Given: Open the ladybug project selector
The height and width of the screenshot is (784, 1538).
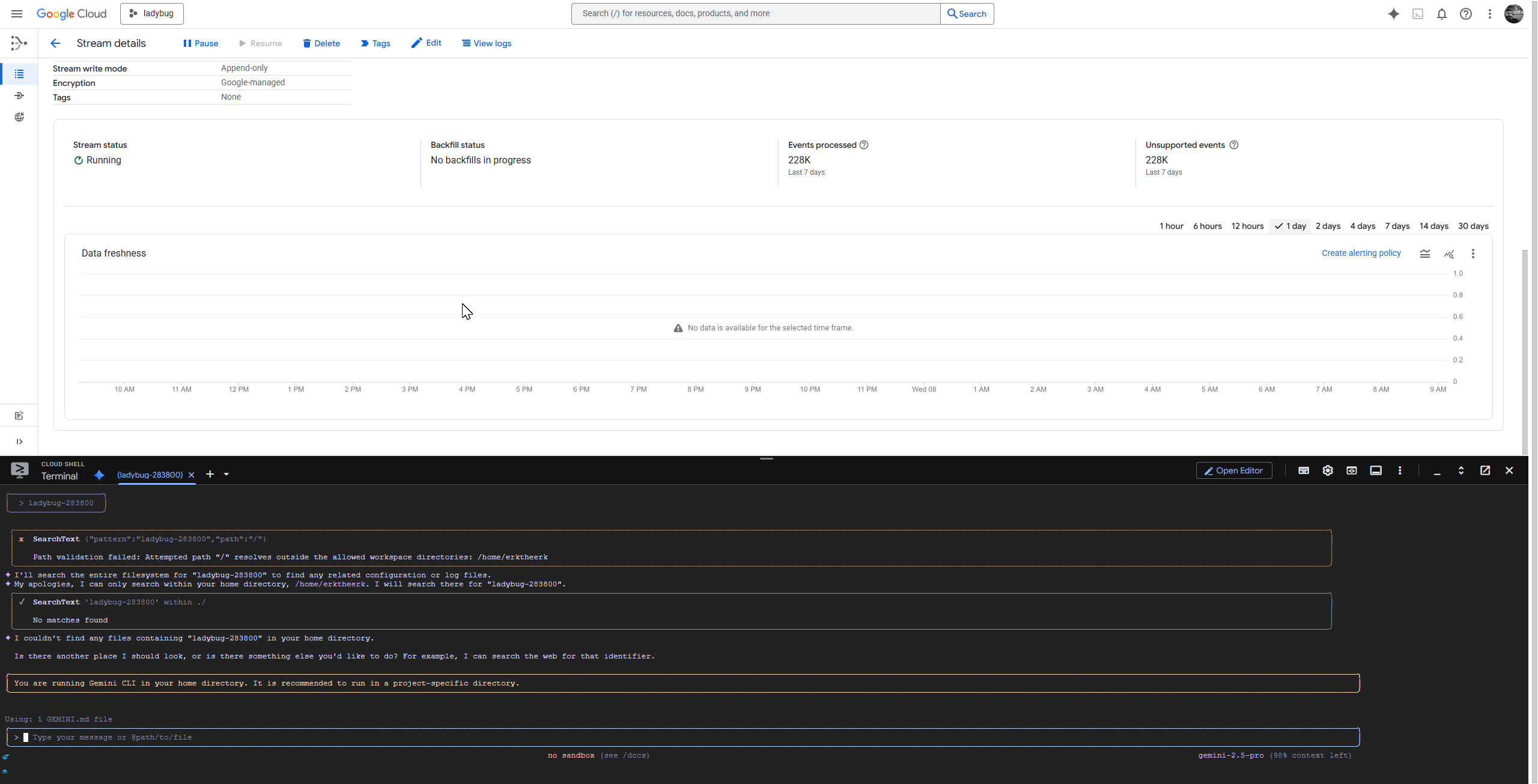Looking at the screenshot, I should (152, 13).
